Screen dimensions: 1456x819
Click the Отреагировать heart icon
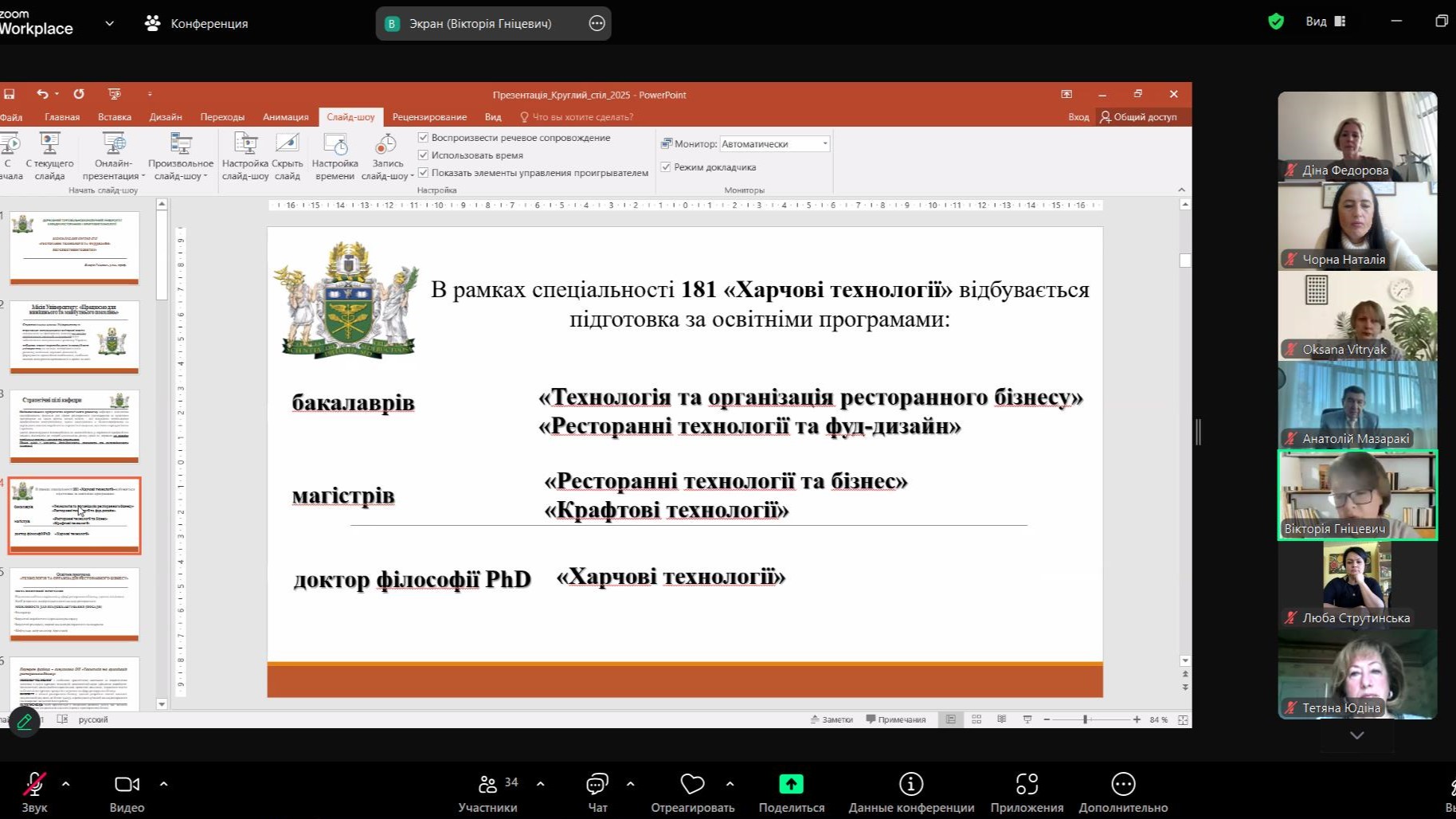(692, 785)
